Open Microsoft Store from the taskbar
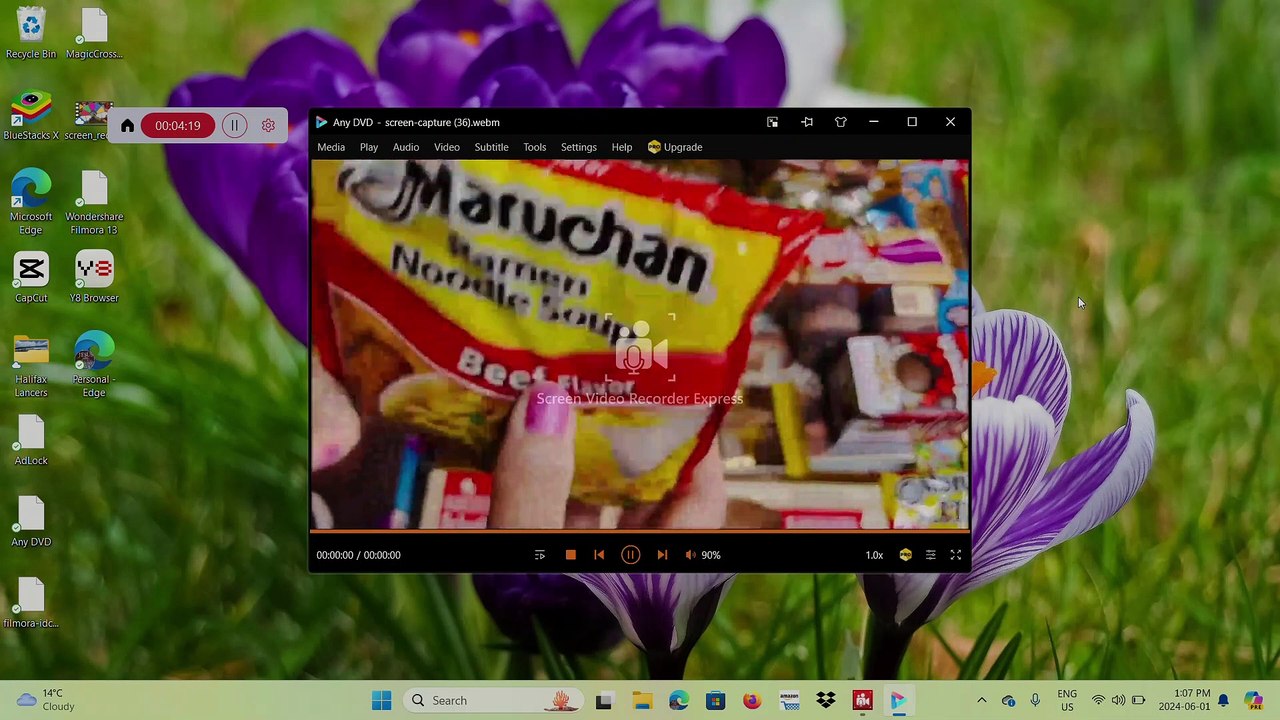Screen dimensions: 1280x720 point(715,701)
